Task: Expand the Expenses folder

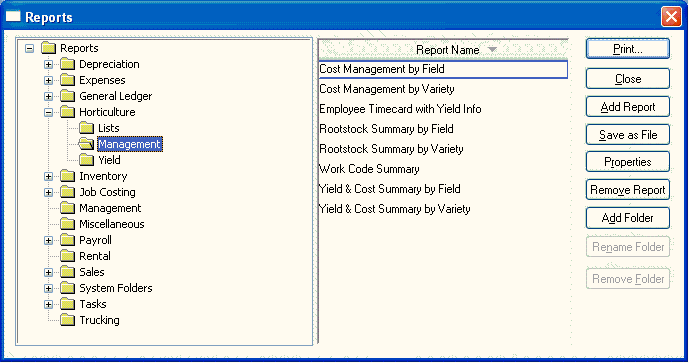Action: [x=48, y=80]
